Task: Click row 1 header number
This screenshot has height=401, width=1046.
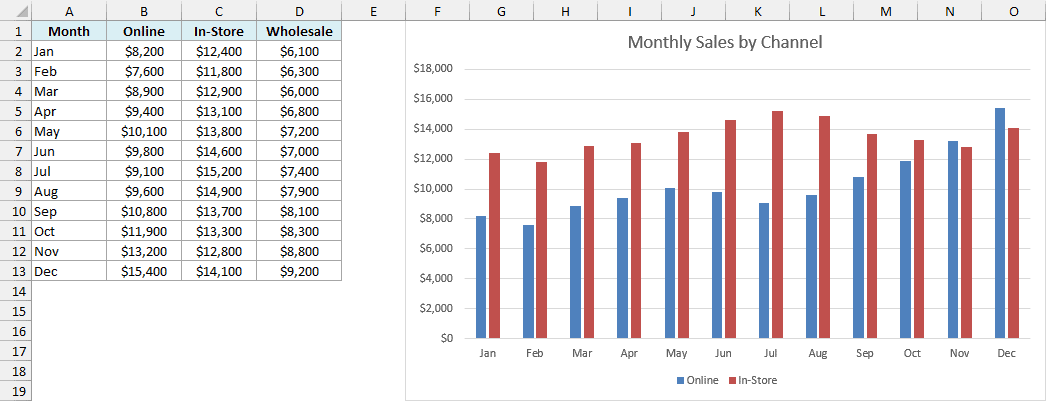Action: (16, 31)
